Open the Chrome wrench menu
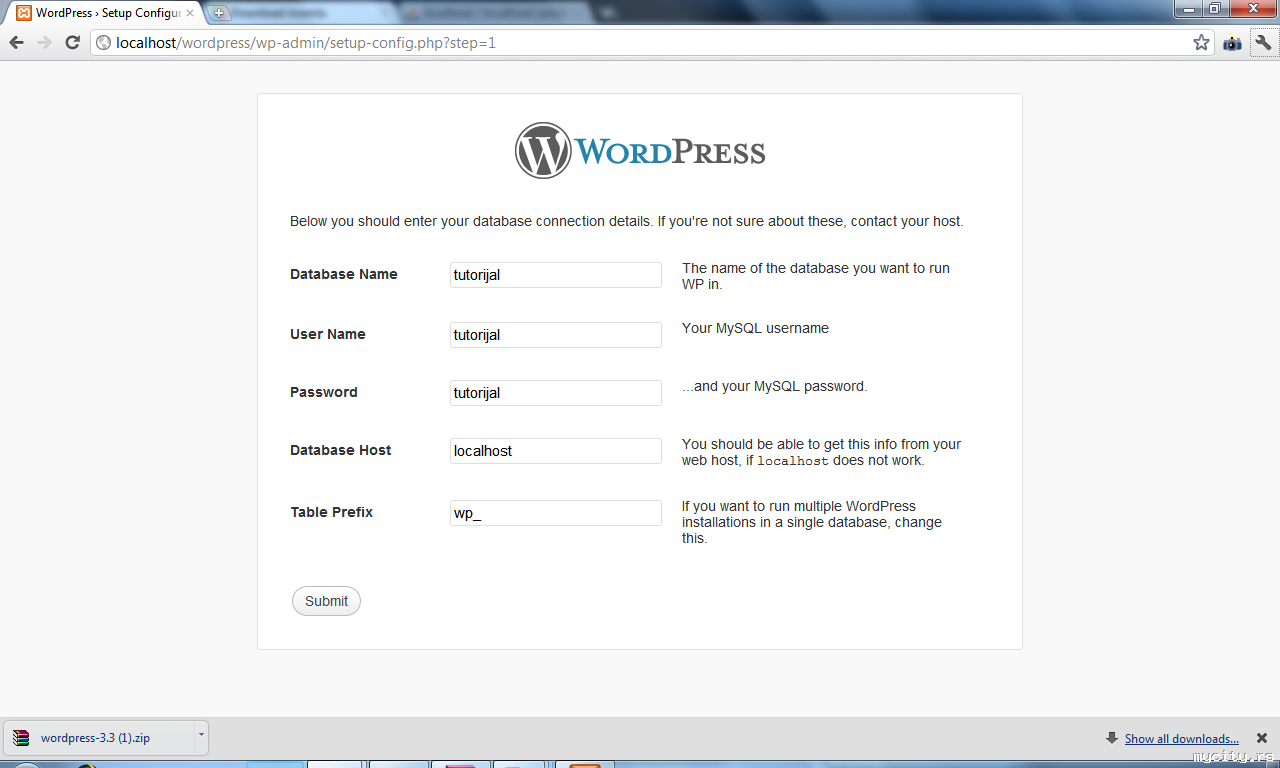The image size is (1280, 768). [1263, 43]
